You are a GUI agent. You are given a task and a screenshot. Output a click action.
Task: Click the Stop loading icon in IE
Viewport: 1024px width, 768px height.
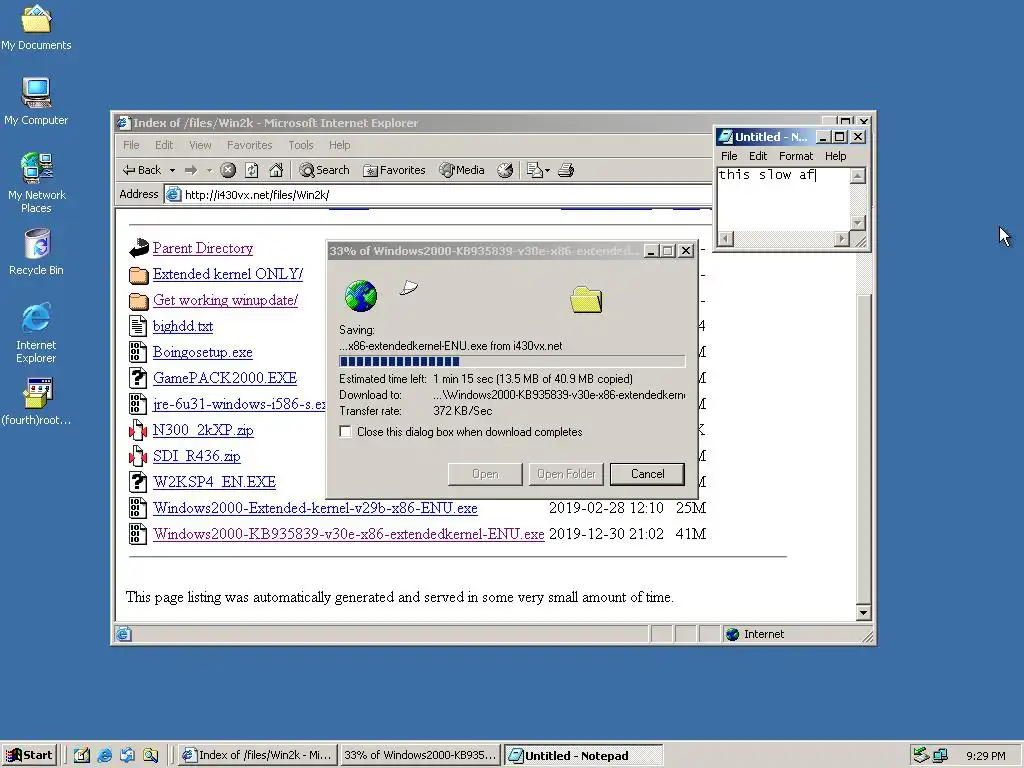[x=227, y=170]
